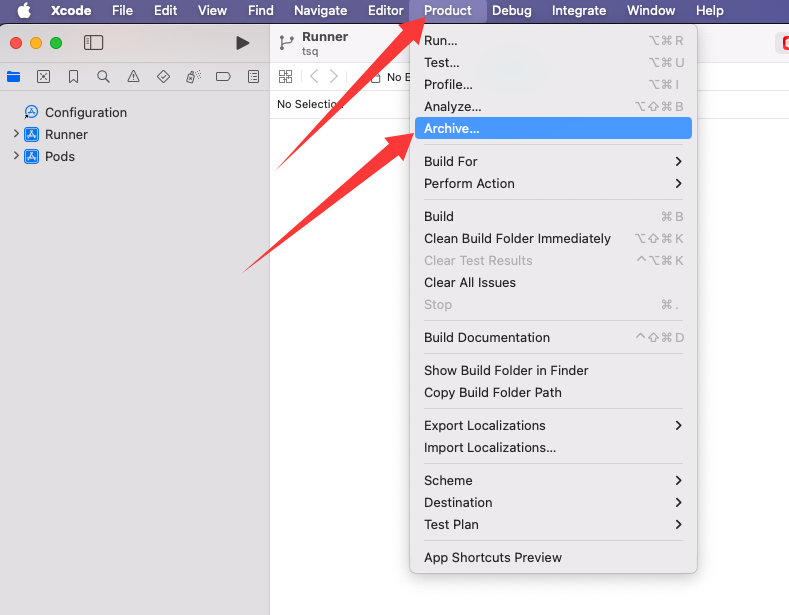Open the Debug navigator spray icon

pyautogui.click(x=193, y=77)
